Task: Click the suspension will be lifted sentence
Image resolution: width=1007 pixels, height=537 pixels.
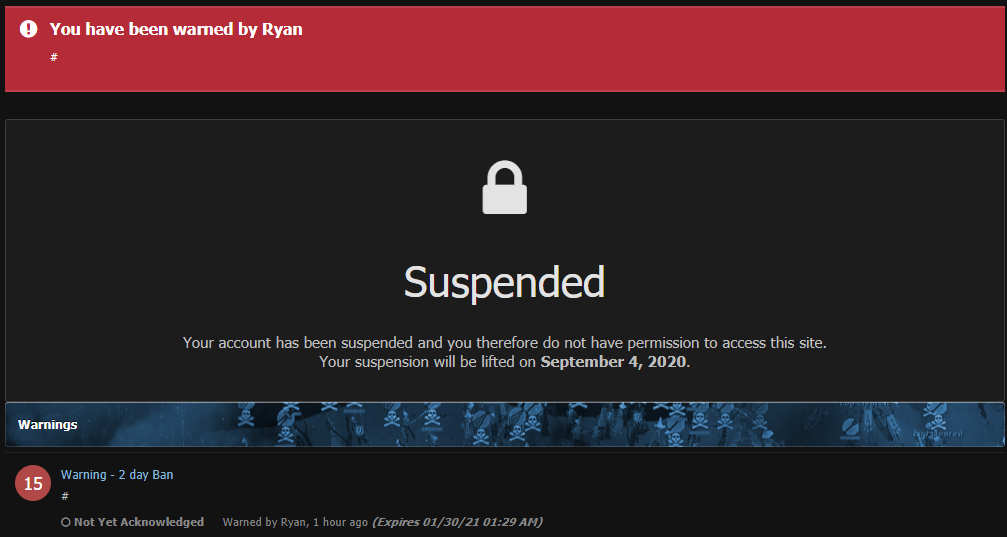Action: coord(504,362)
